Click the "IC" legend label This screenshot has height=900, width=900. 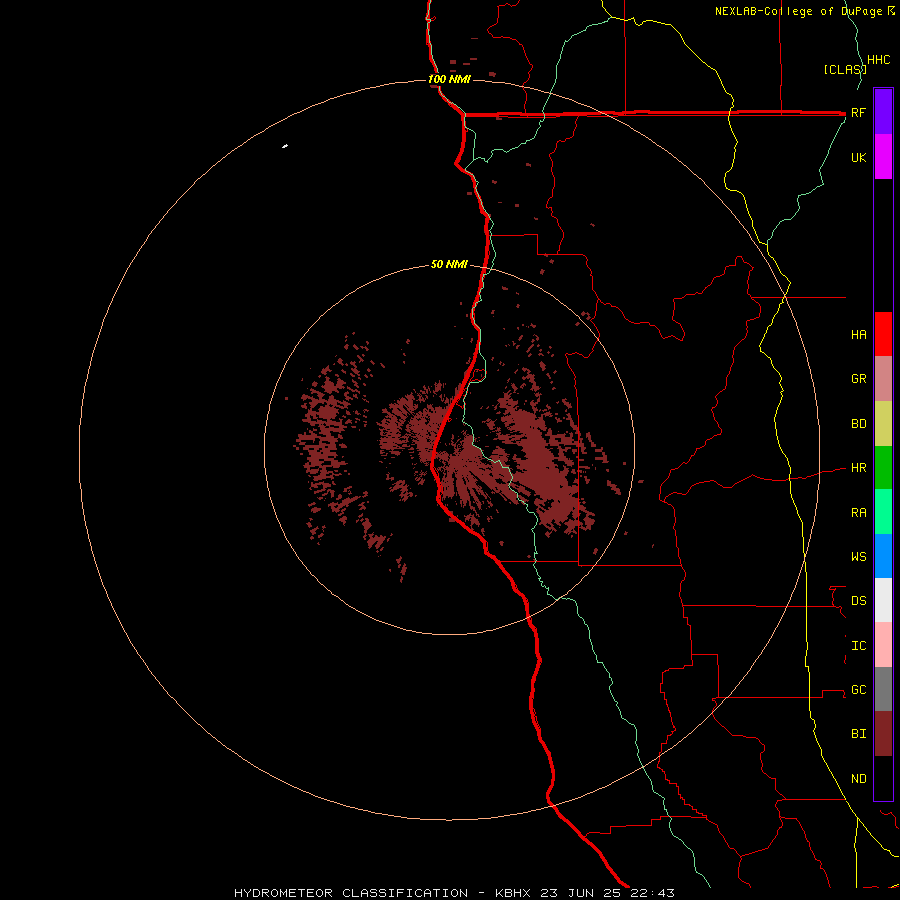pyautogui.click(x=858, y=646)
